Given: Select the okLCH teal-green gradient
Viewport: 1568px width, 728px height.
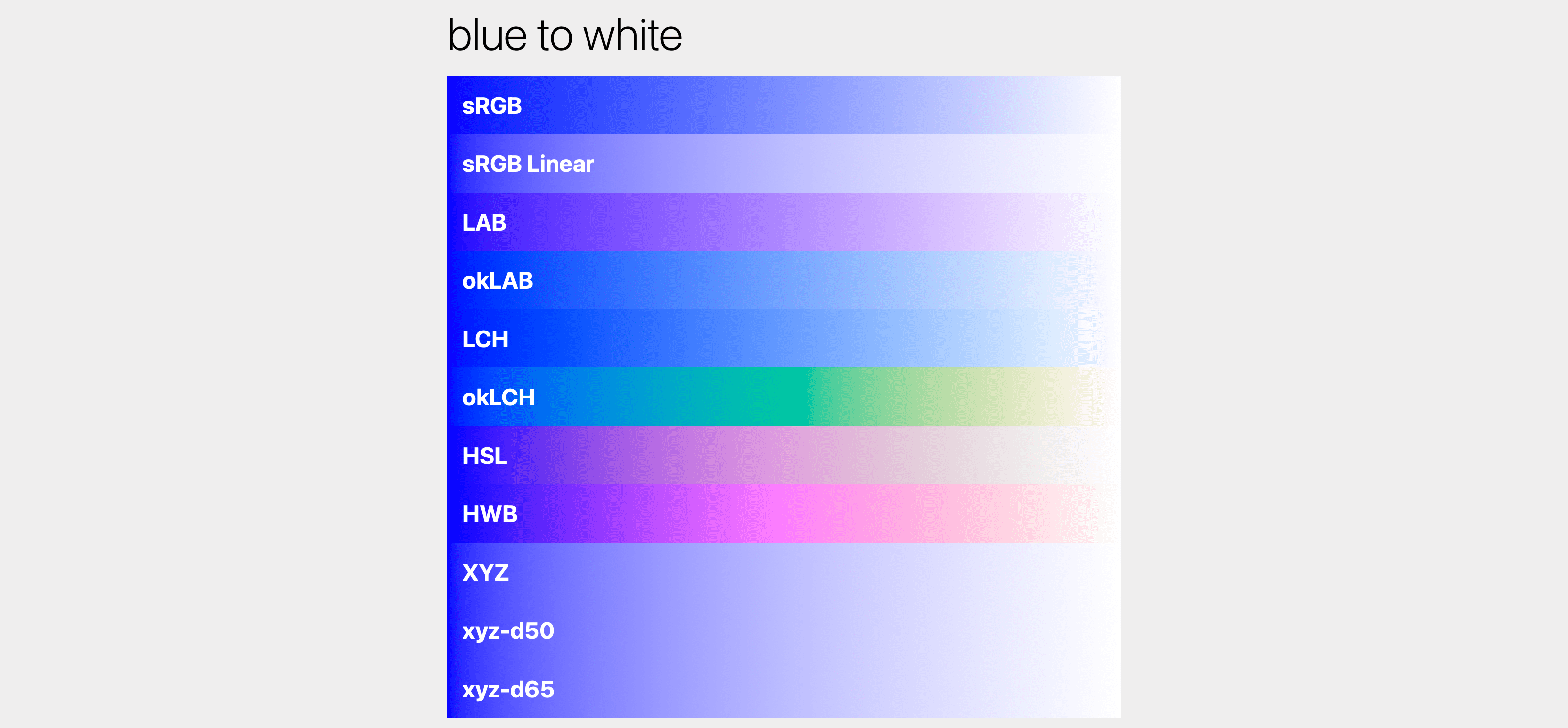Looking at the screenshot, I should pyautogui.click(x=784, y=397).
